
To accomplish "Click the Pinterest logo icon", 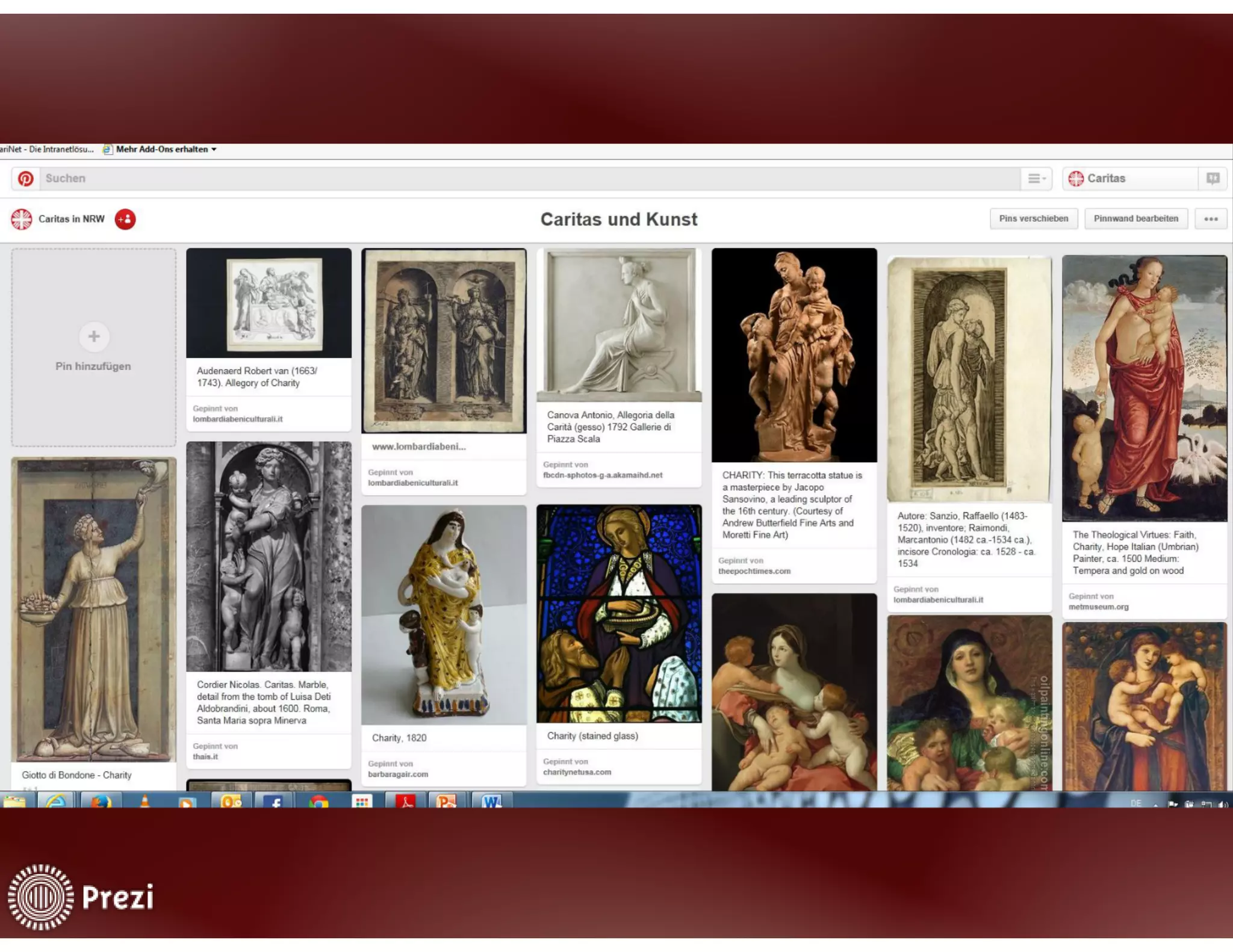I will pyautogui.click(x=25, y=179).
